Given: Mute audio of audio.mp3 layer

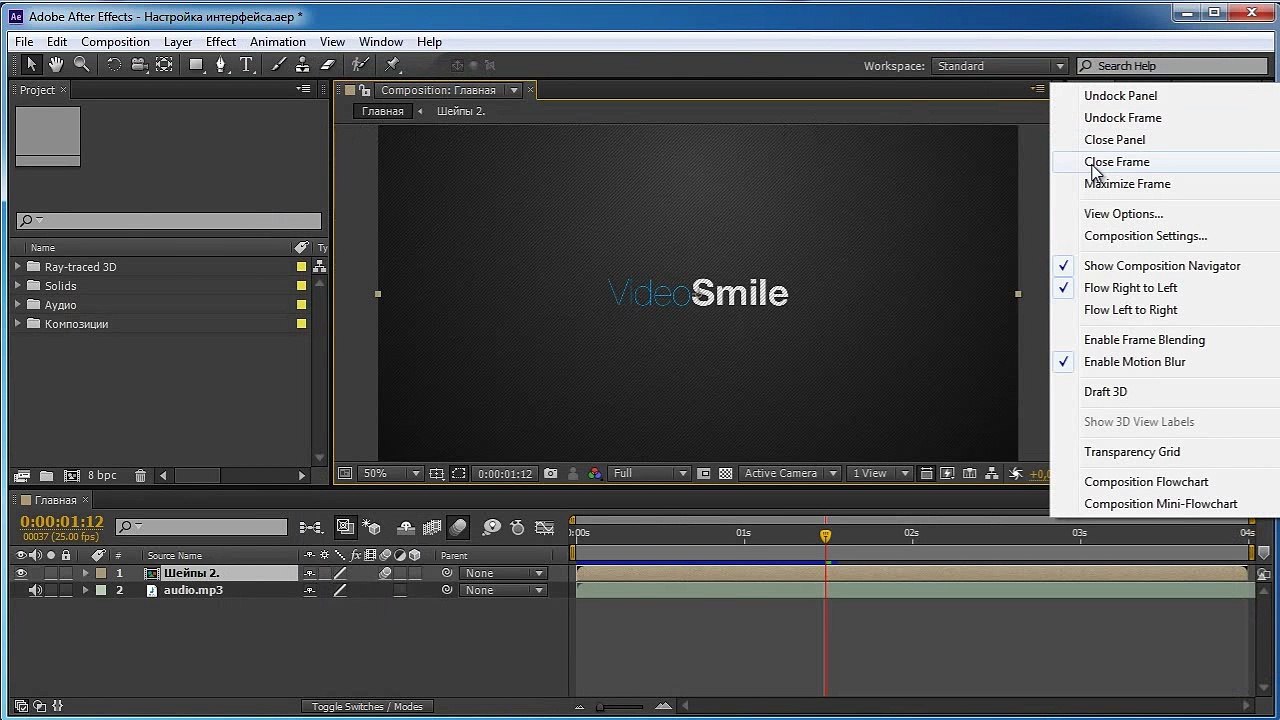Looking at the screenshot, I should click(x=36, y=590).
